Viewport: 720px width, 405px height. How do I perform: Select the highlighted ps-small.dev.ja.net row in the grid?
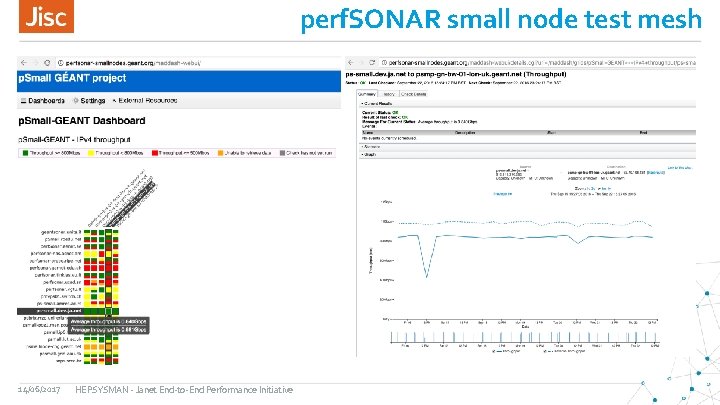(x=68, y=311)
